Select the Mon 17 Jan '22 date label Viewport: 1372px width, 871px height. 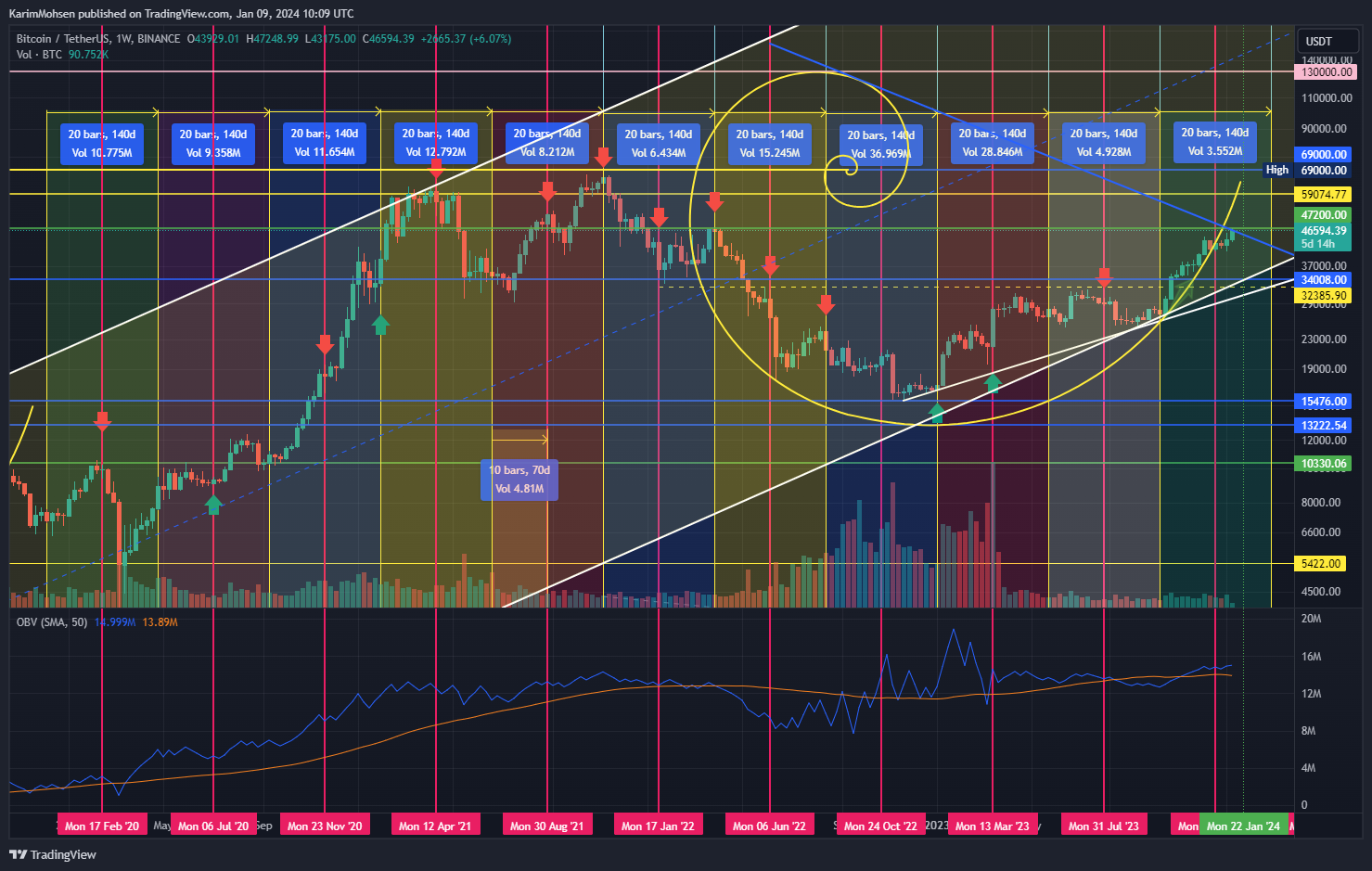click(658, 826)
